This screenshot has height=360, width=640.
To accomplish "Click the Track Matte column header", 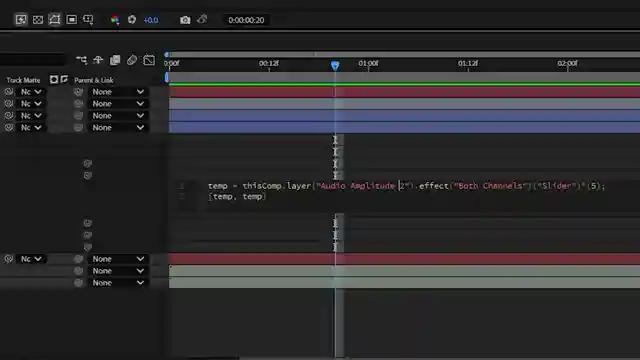I will click(x=23, y=80).
